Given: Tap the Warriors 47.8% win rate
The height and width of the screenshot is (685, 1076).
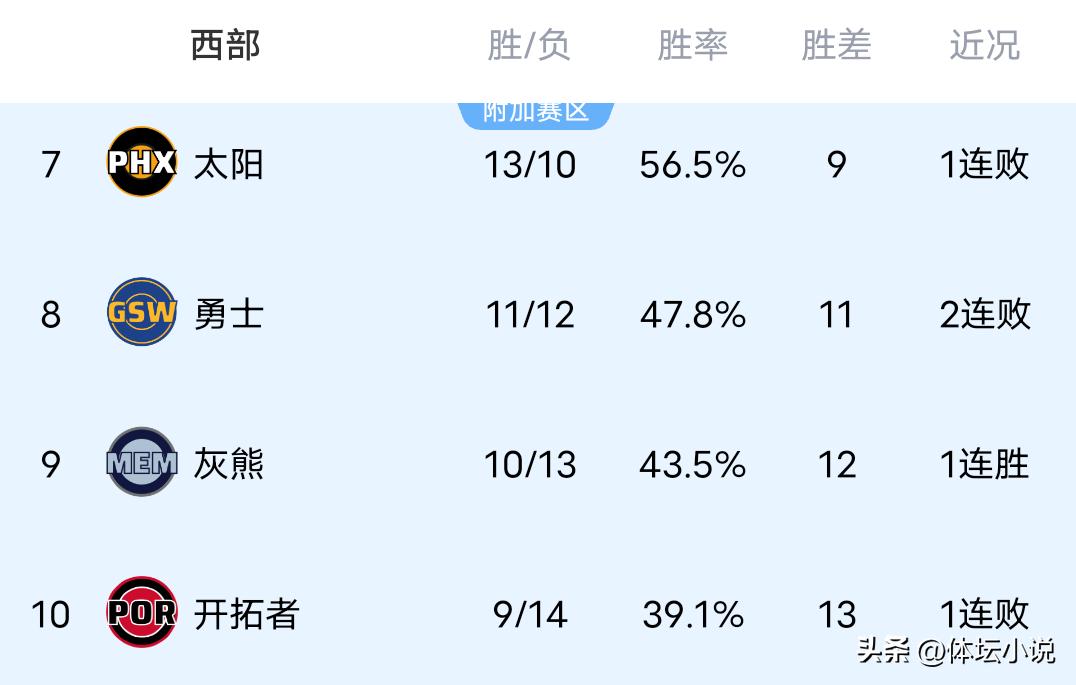Looking at the screenshot, I should pos(693,315).
